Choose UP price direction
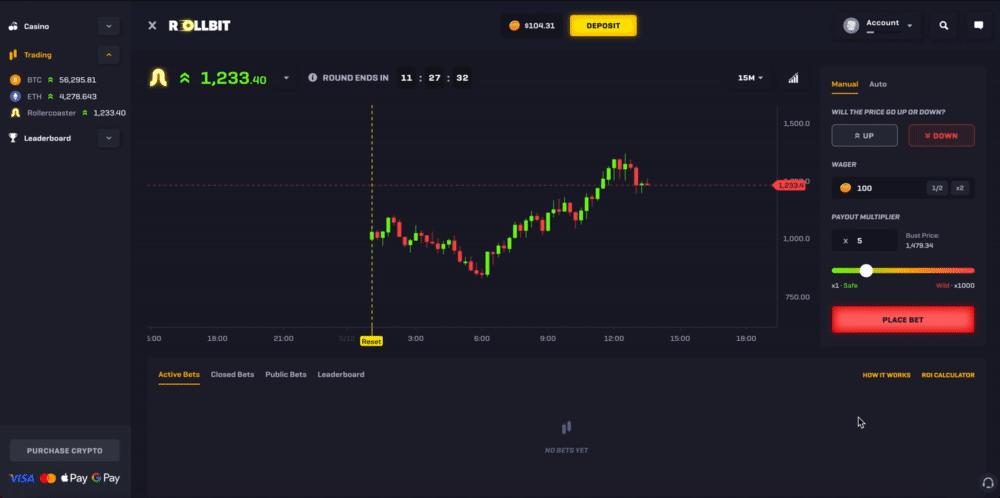This screenshot has width=1000, height=498. (864, 136)
